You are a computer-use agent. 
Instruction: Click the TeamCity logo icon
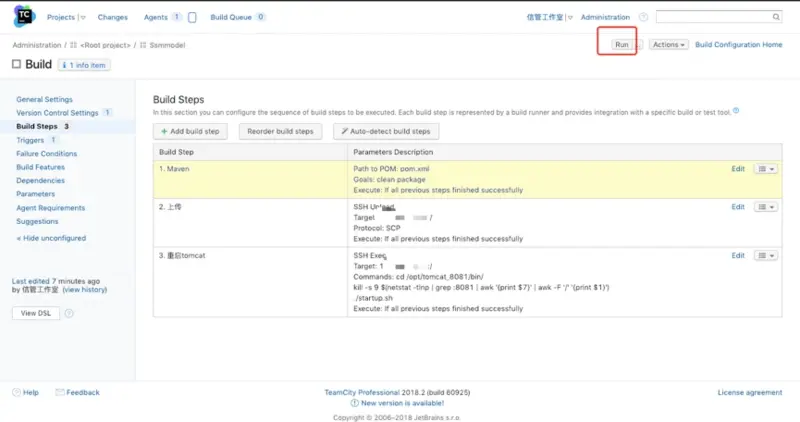tap(24, 16)
